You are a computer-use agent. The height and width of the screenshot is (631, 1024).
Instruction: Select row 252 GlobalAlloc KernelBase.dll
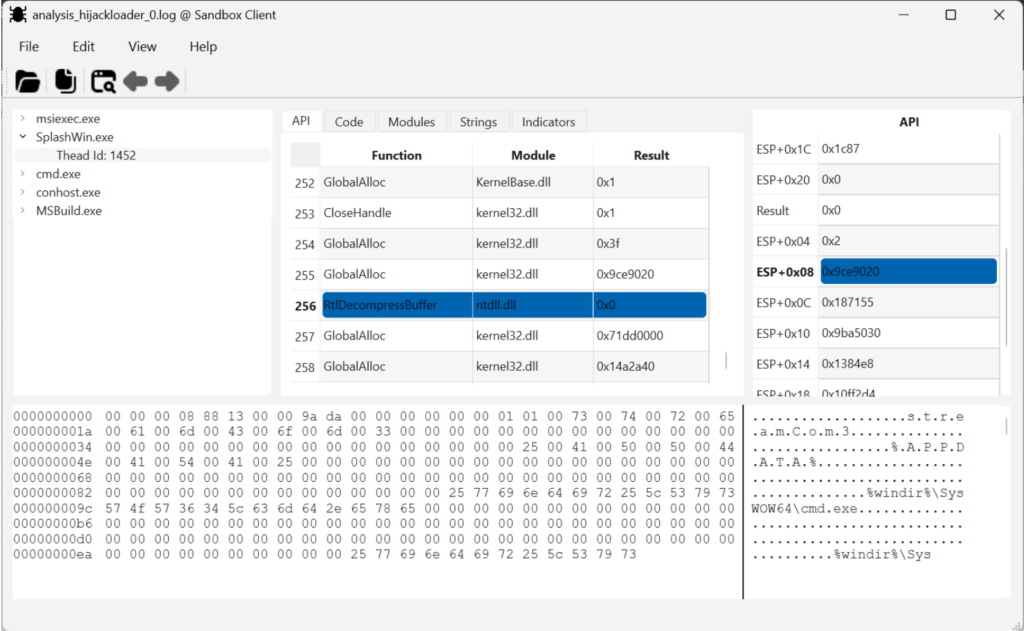(x=500, y=182)
